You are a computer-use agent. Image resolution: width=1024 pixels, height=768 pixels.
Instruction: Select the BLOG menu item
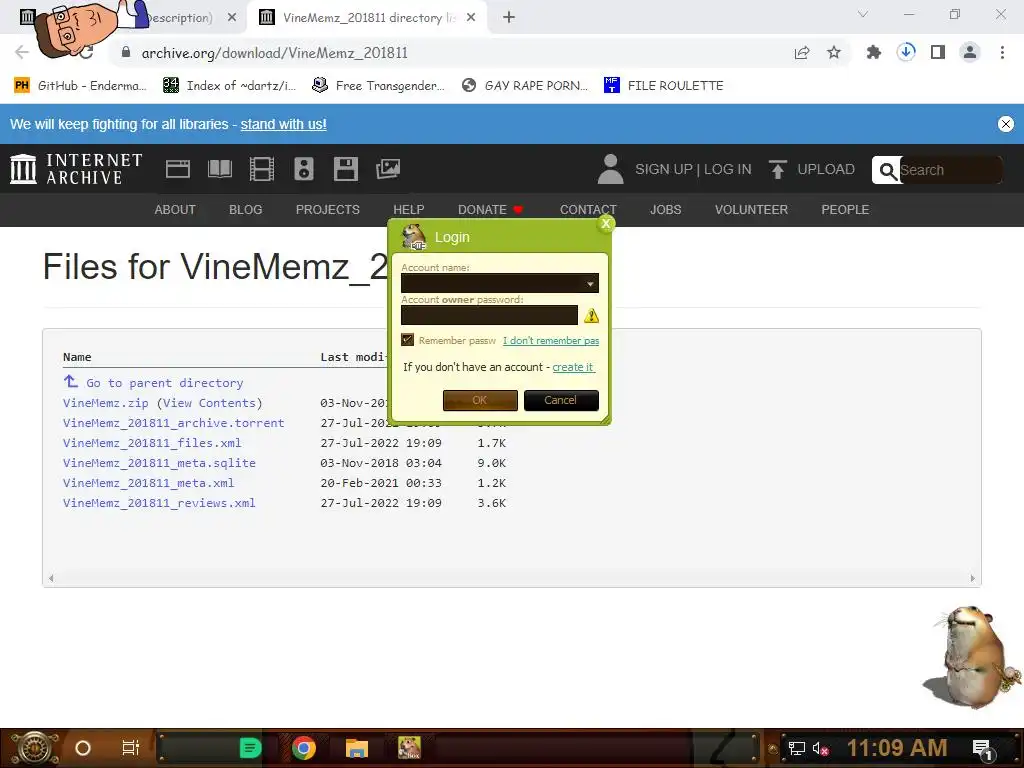[246, 210]
